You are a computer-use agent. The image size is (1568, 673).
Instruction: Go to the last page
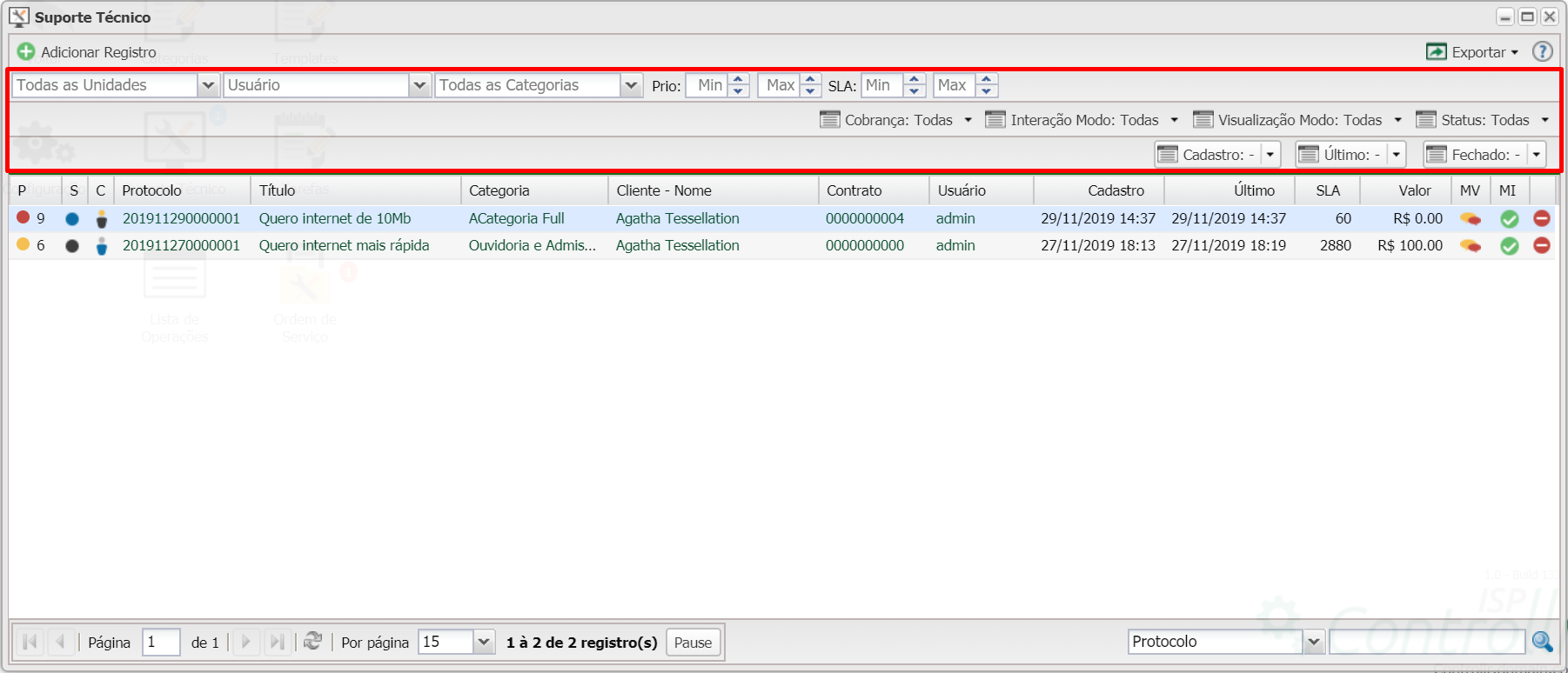(277, 642)
